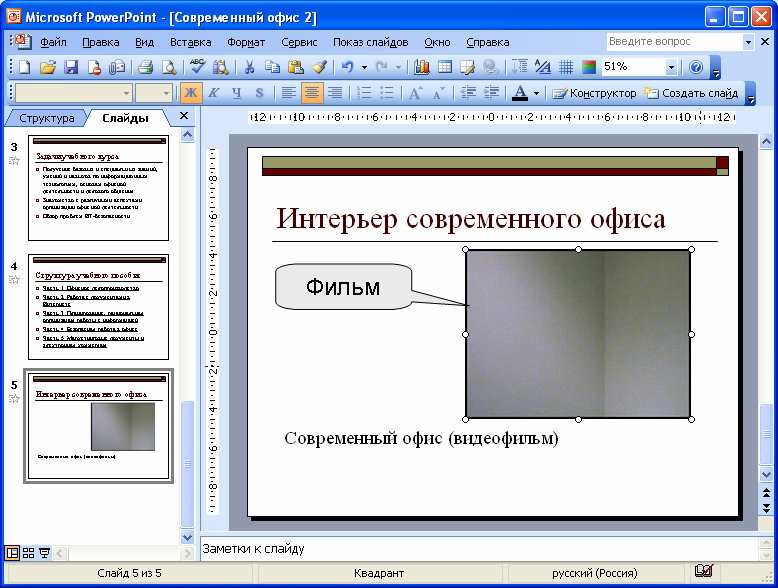This screenshot has width=778, height=588.
Task: Toggle Underline formatting (Ч)
Action: pyautogui.click(x=237, y=93)
